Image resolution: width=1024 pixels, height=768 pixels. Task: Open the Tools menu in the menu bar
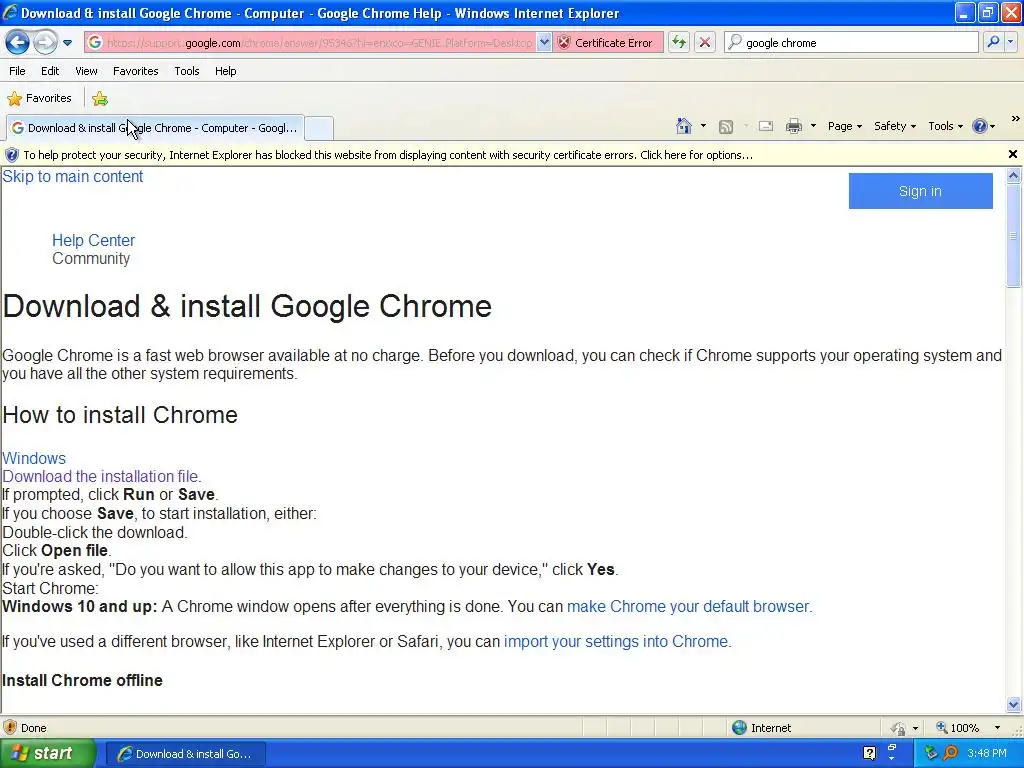(x=187, y=71)
